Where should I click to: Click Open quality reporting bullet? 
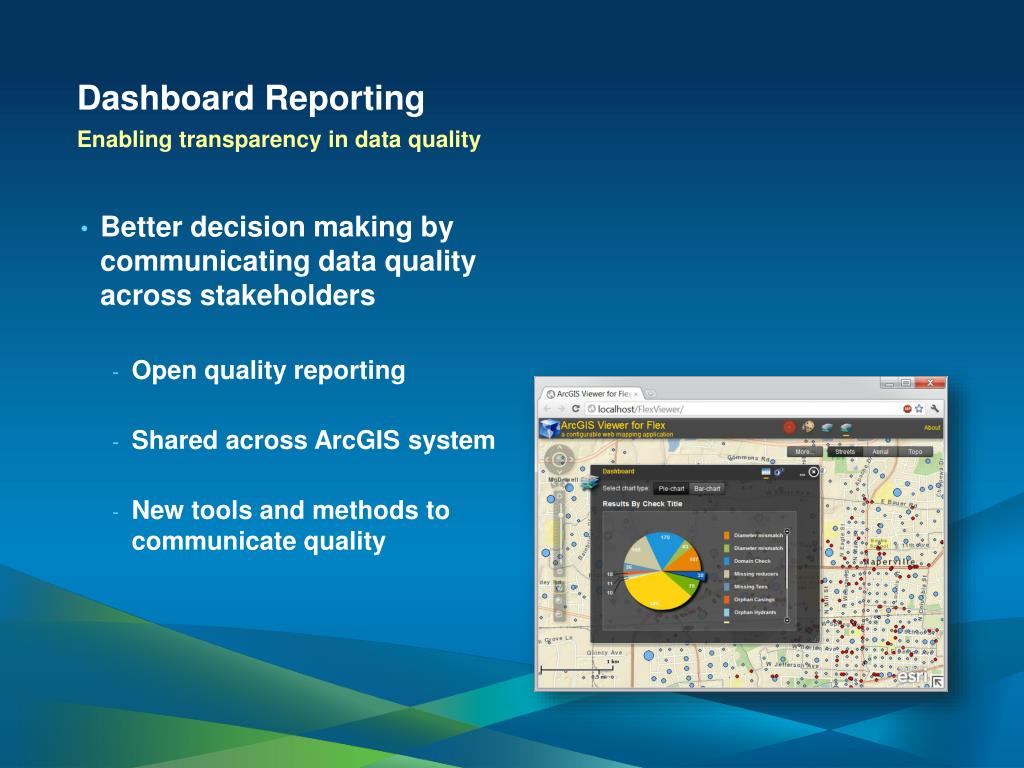click(268, 370)
